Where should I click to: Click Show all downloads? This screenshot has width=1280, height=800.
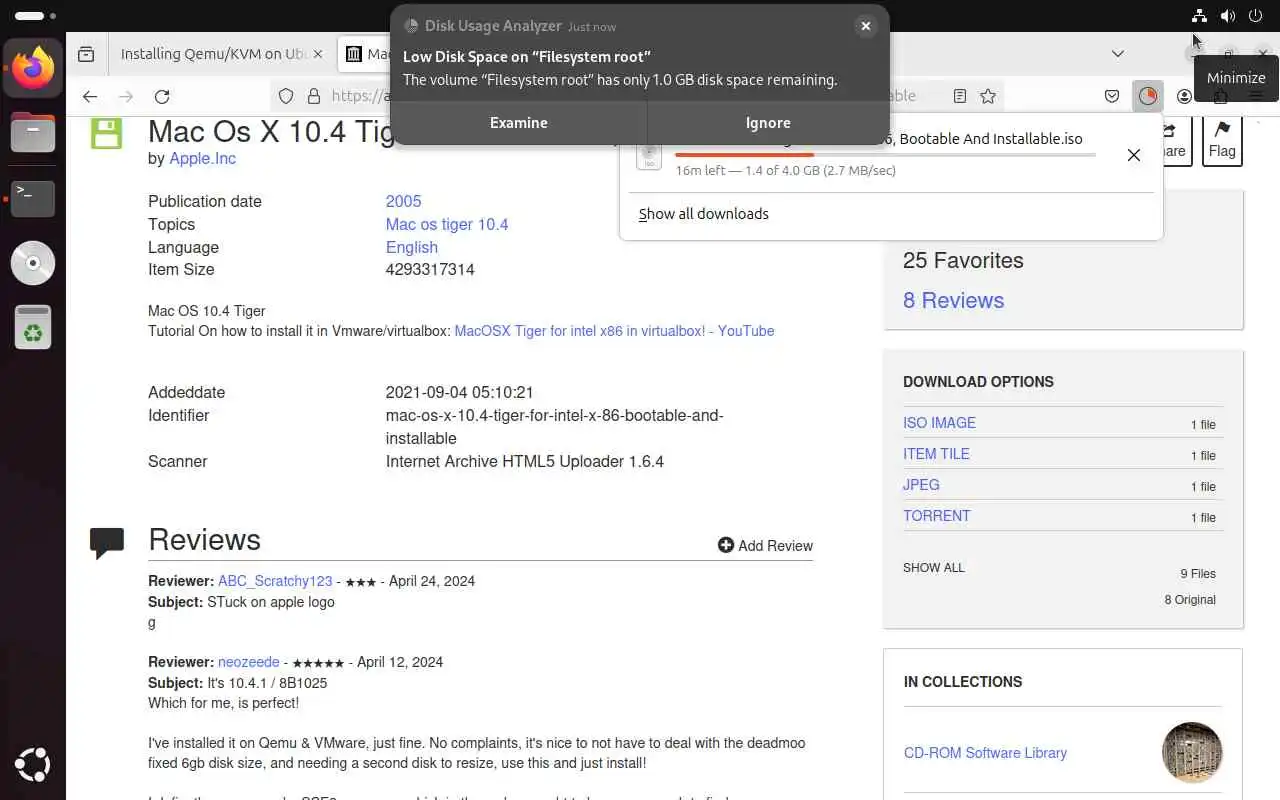pyautogui.click(x=704, y=214)
